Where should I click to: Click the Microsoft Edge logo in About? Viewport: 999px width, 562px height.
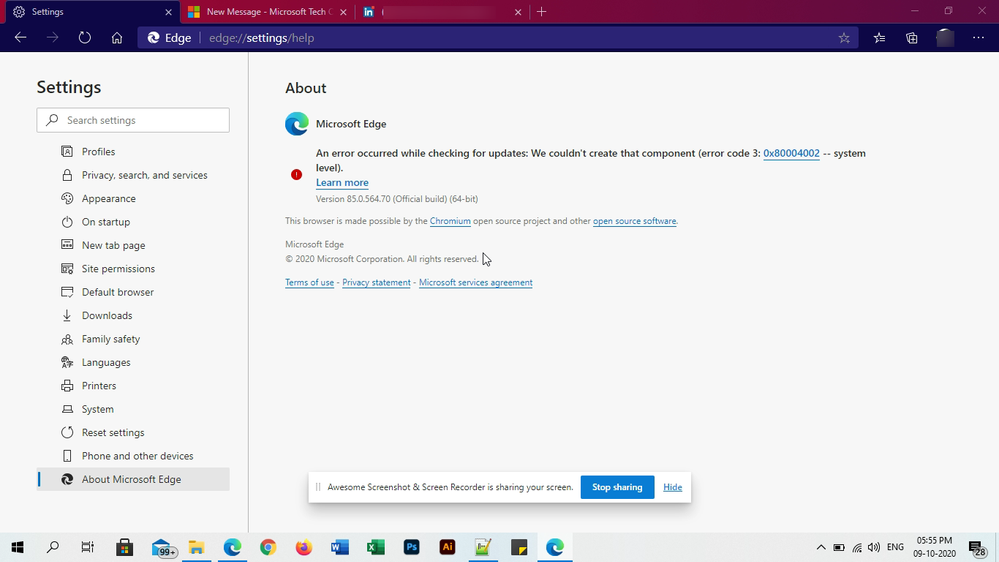(296, 124)
